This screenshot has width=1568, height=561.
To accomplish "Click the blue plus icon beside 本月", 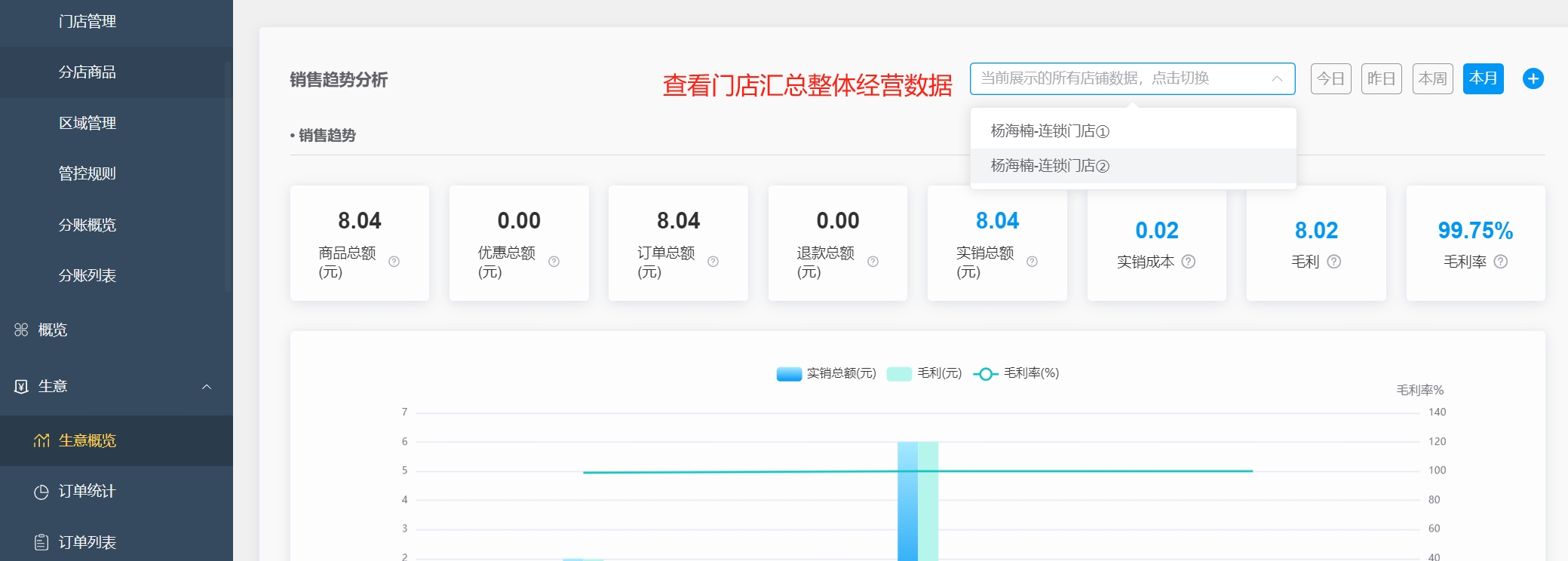I will [1533, 78].
